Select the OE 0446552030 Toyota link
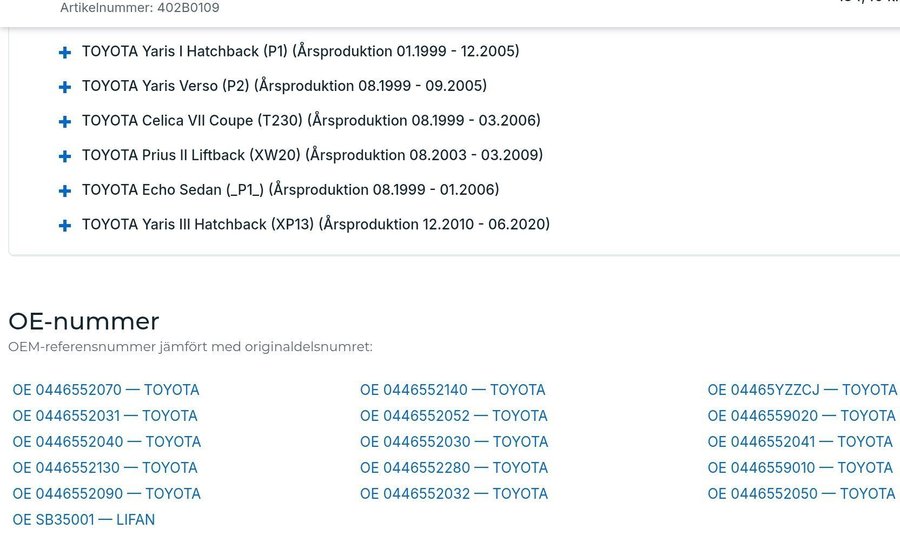This screenshot has height=540, width=900. [x=454, y=442]
